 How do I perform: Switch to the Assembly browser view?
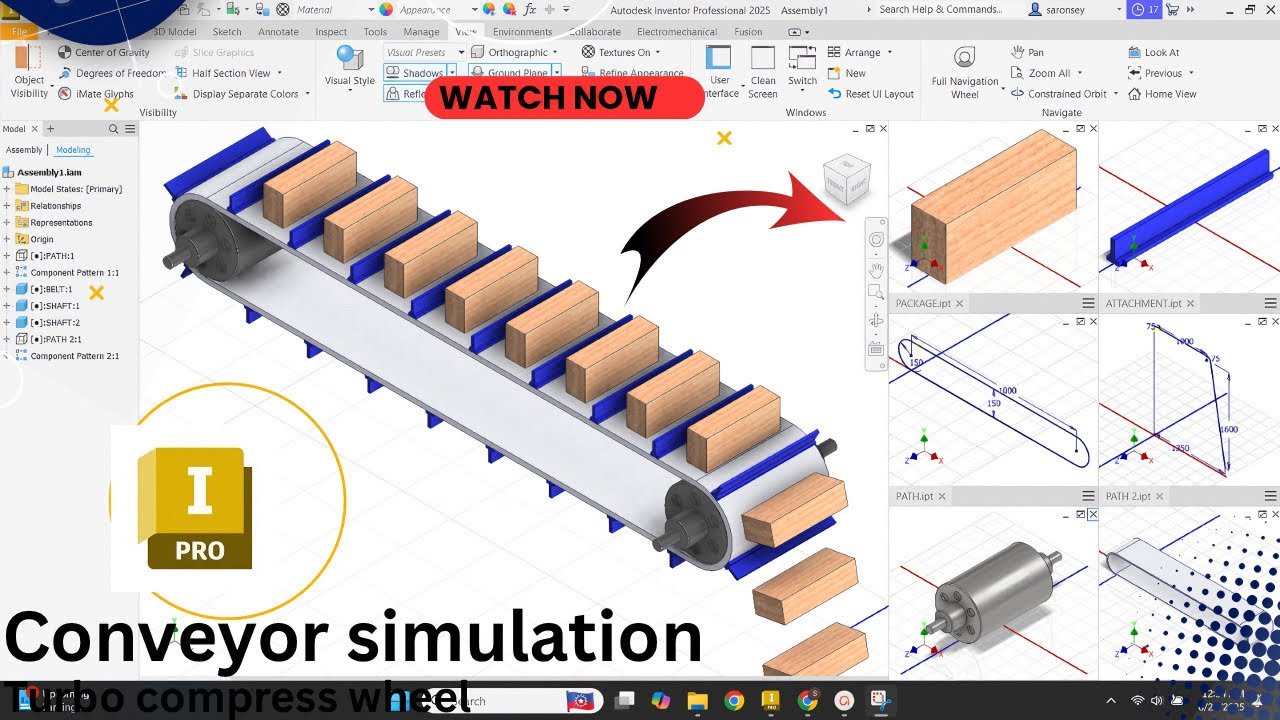24,150
